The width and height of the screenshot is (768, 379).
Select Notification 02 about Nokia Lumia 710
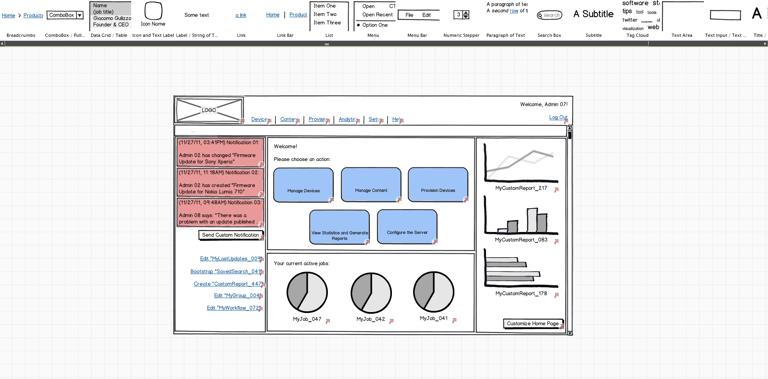(x=220, y=182)
